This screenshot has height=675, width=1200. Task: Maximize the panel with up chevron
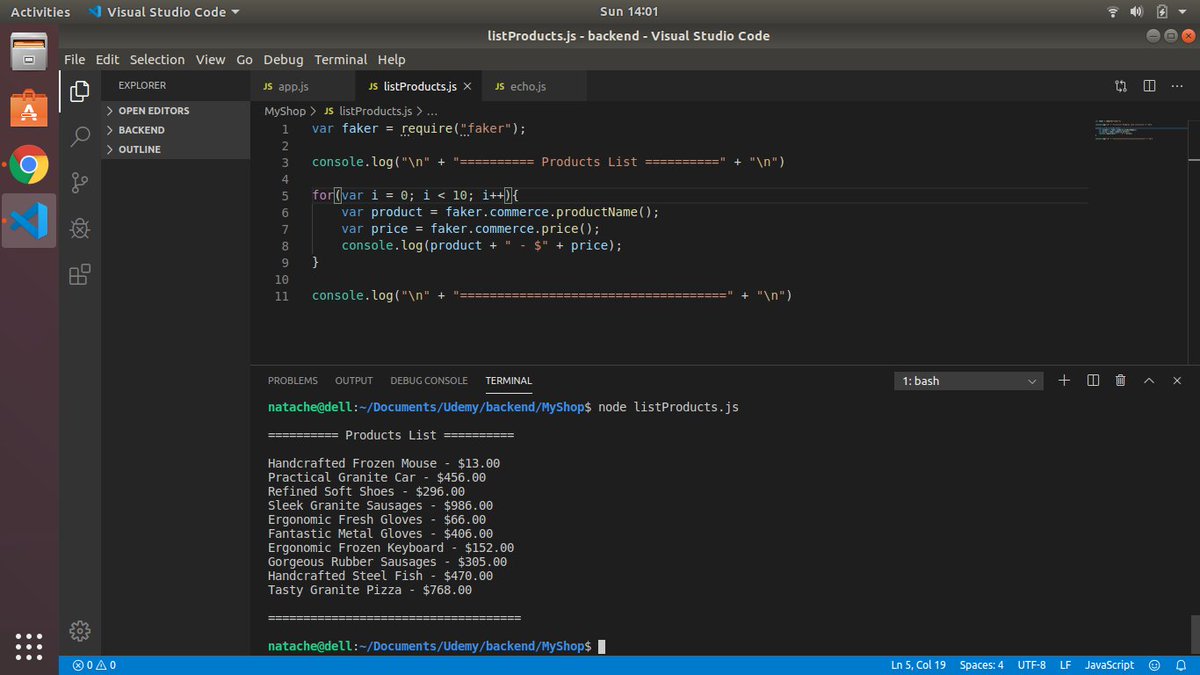(1149, 380)
